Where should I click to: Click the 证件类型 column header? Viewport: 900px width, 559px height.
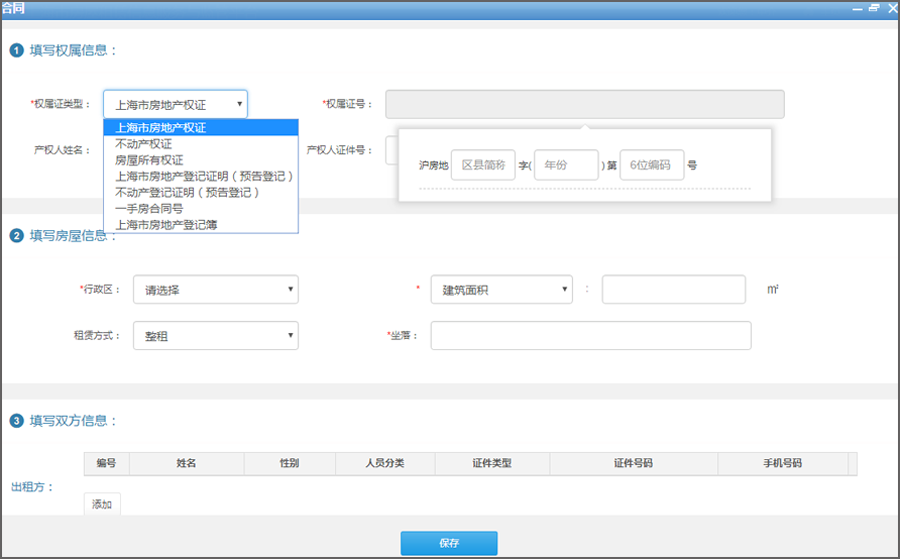pos(492,463)
